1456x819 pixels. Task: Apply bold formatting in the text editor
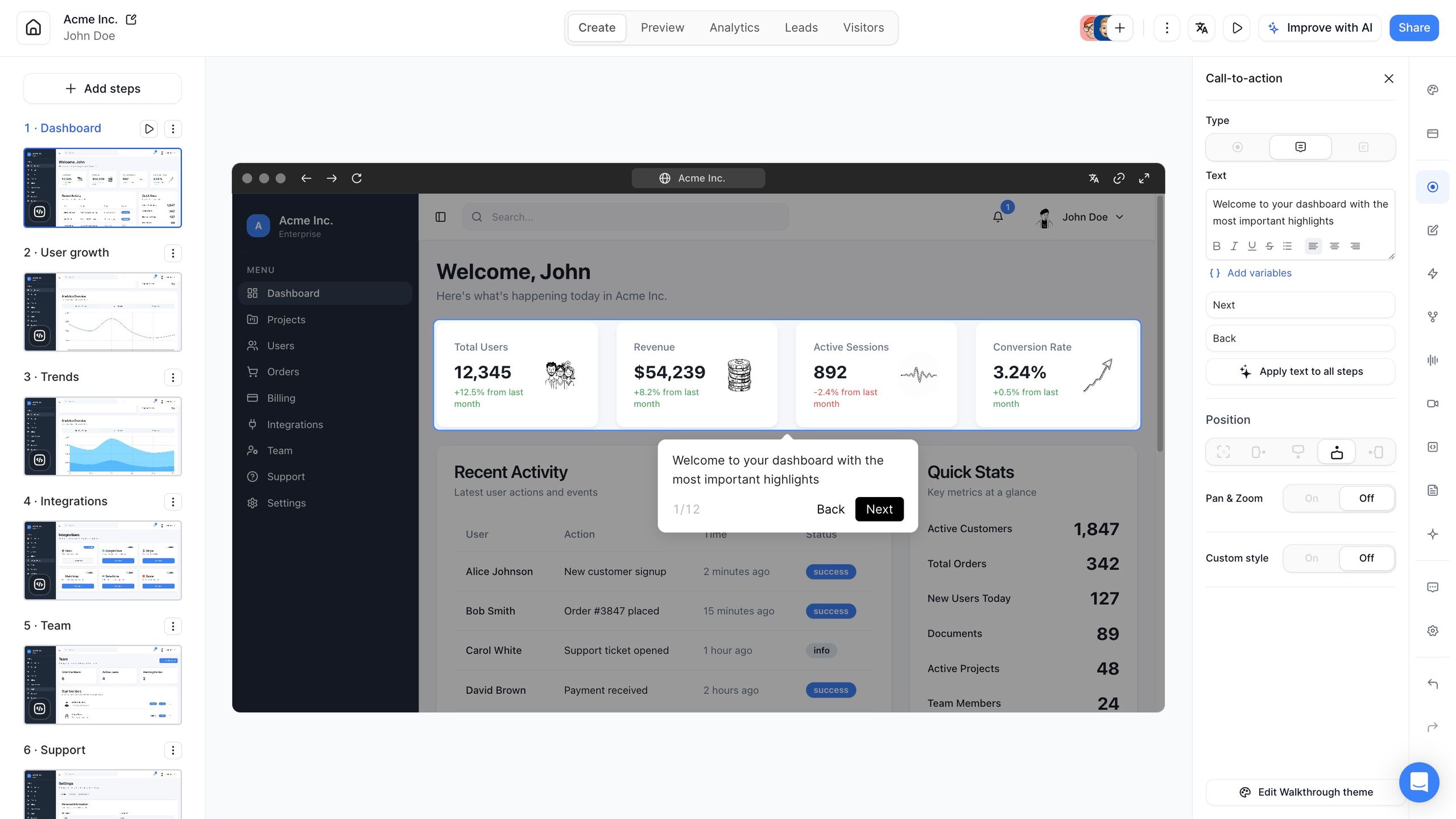coord(1217,246)
